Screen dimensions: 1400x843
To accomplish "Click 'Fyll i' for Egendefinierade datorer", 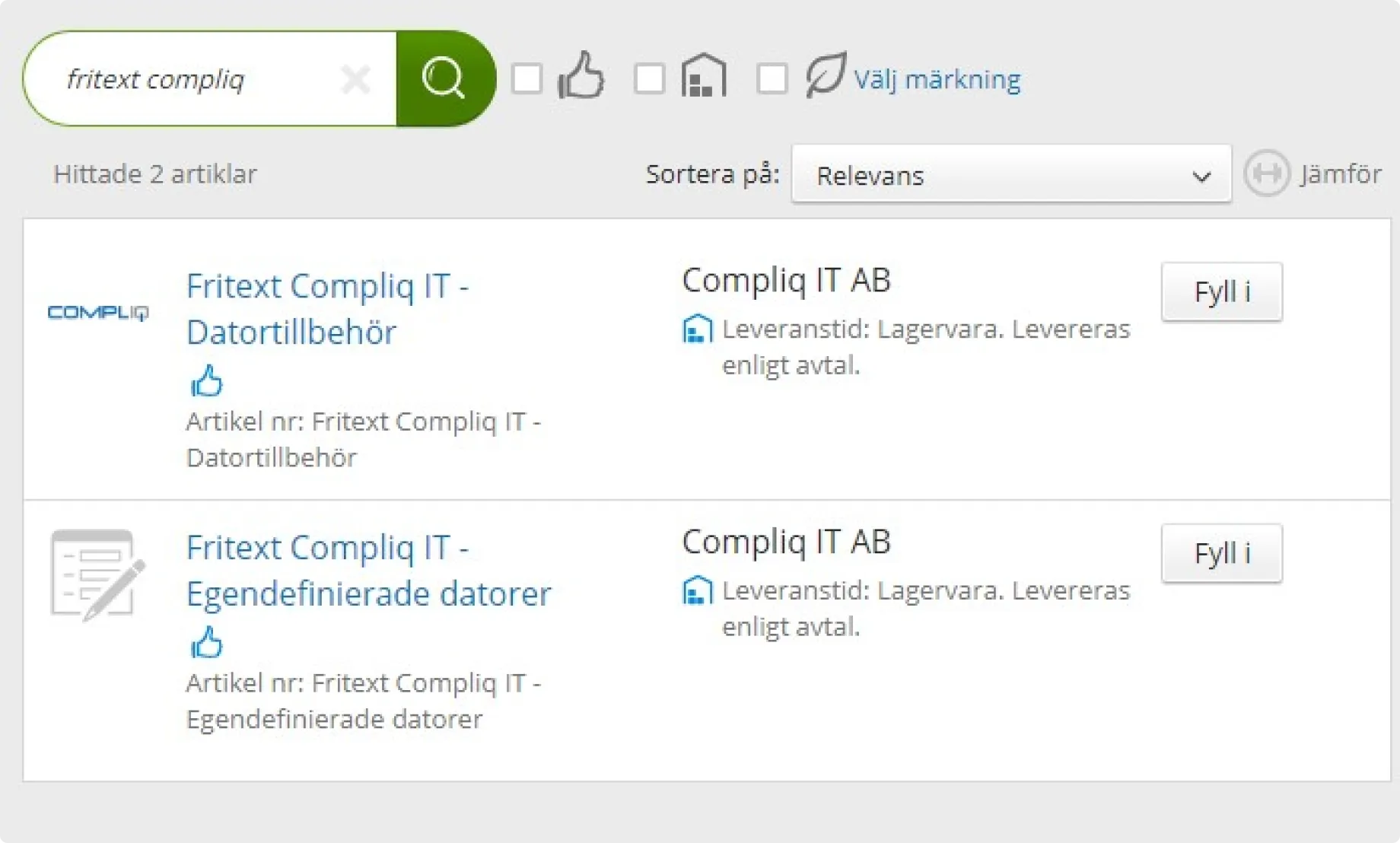I will [x=1222, y=553].
